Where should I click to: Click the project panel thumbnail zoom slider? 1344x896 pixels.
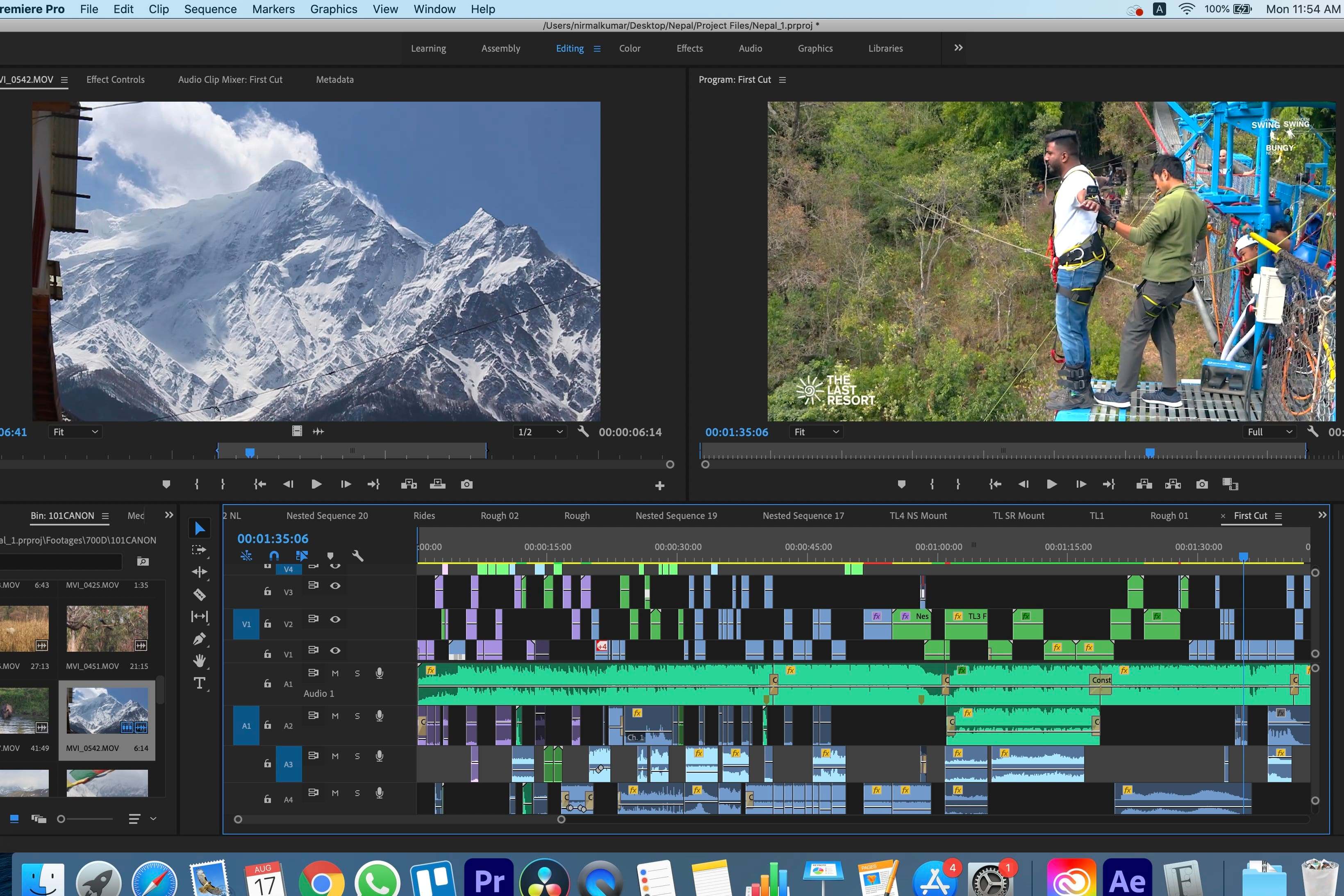(x=61, y=819)
